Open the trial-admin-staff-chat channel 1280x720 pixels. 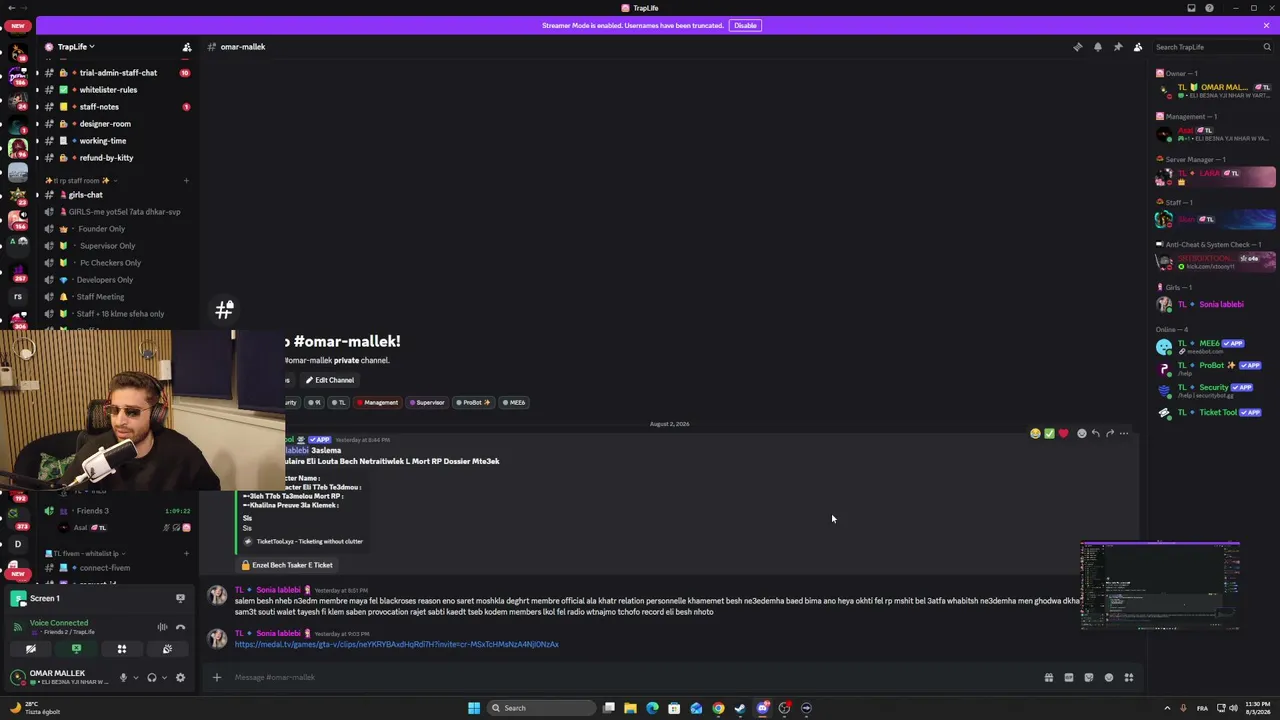(x=118, y=73)
